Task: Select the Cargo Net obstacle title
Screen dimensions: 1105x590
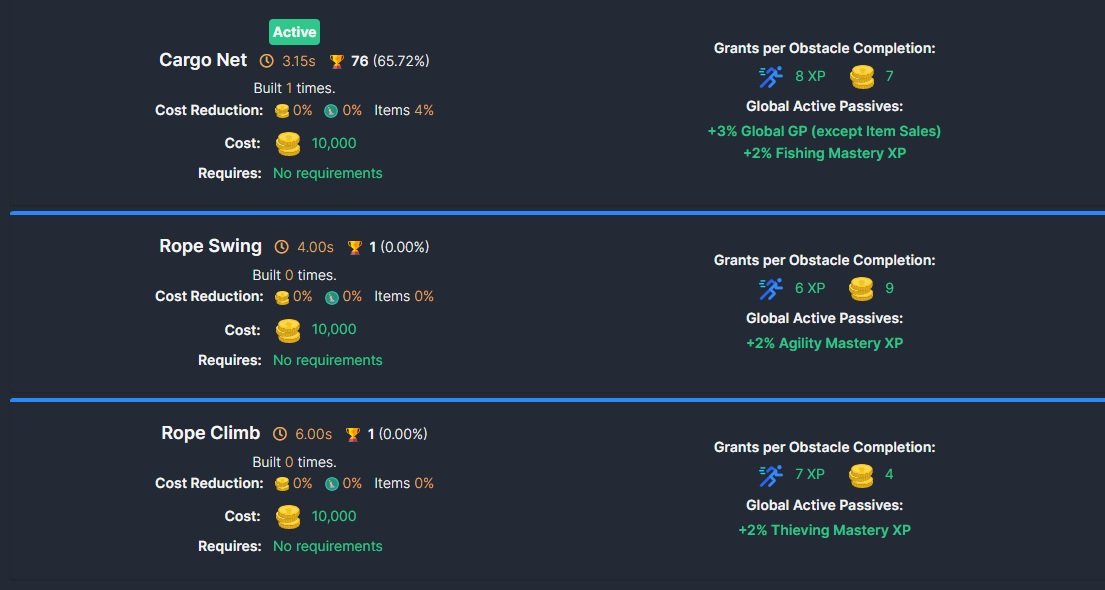Action: tap(203, 60)
